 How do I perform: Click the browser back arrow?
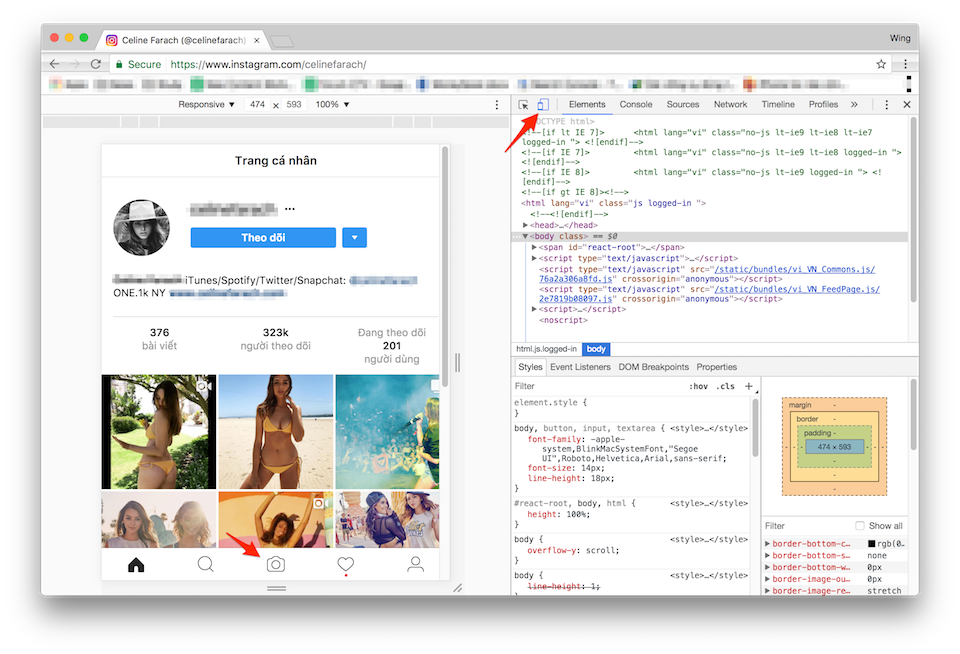tap(54, 64)
